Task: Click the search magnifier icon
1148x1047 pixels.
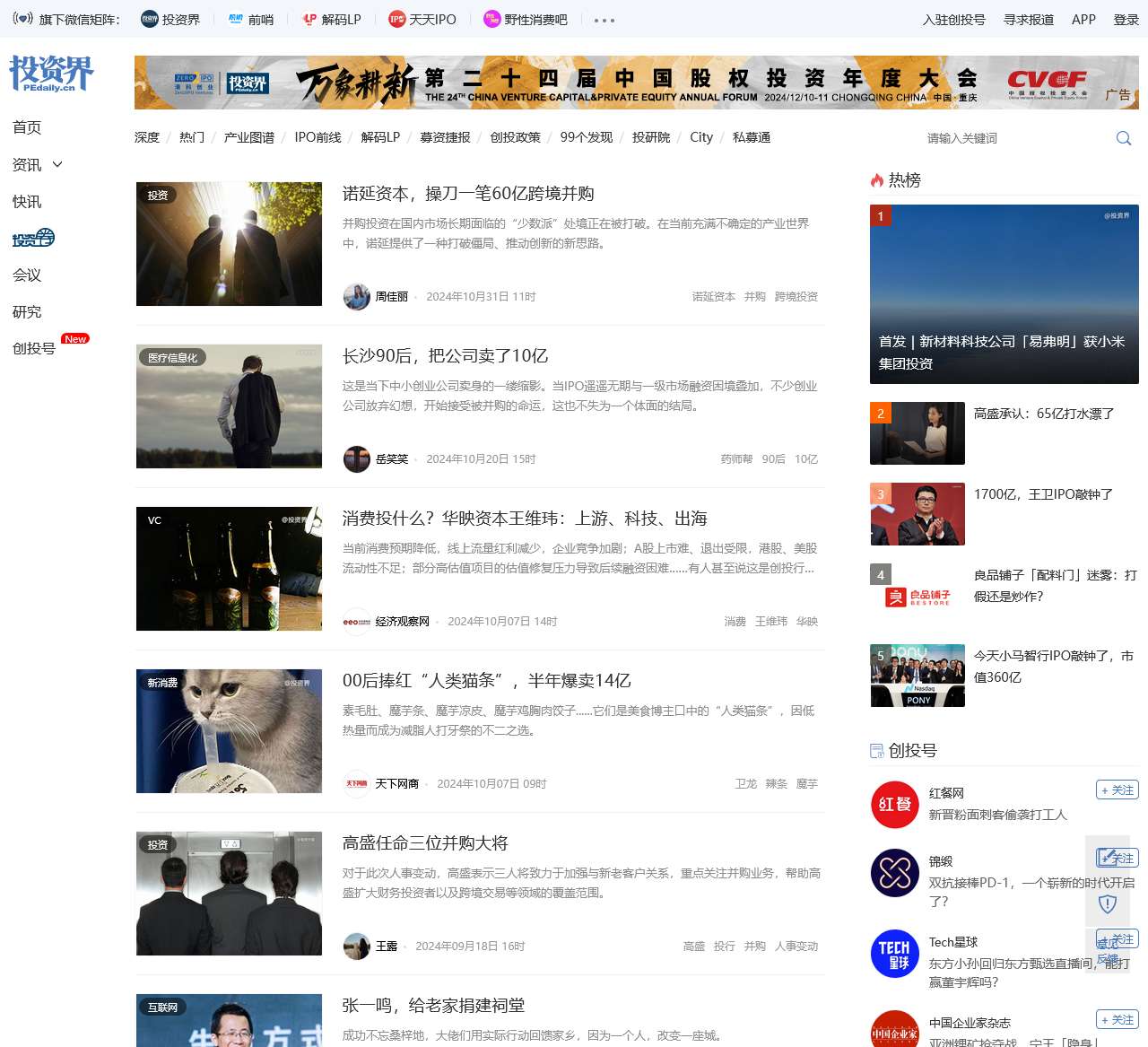Action: pyautogui.click(x=1123, y=138)
